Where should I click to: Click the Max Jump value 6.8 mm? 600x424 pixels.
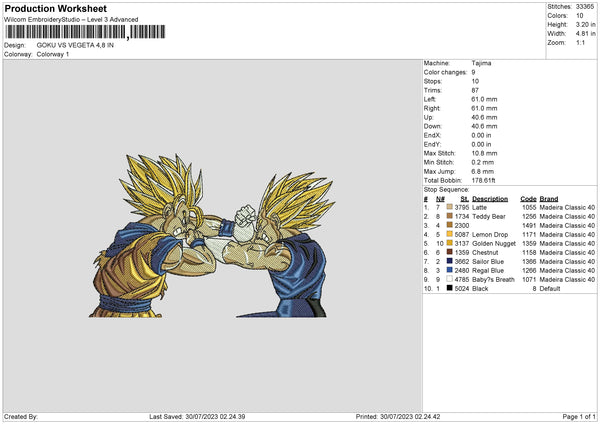point(483,171)
